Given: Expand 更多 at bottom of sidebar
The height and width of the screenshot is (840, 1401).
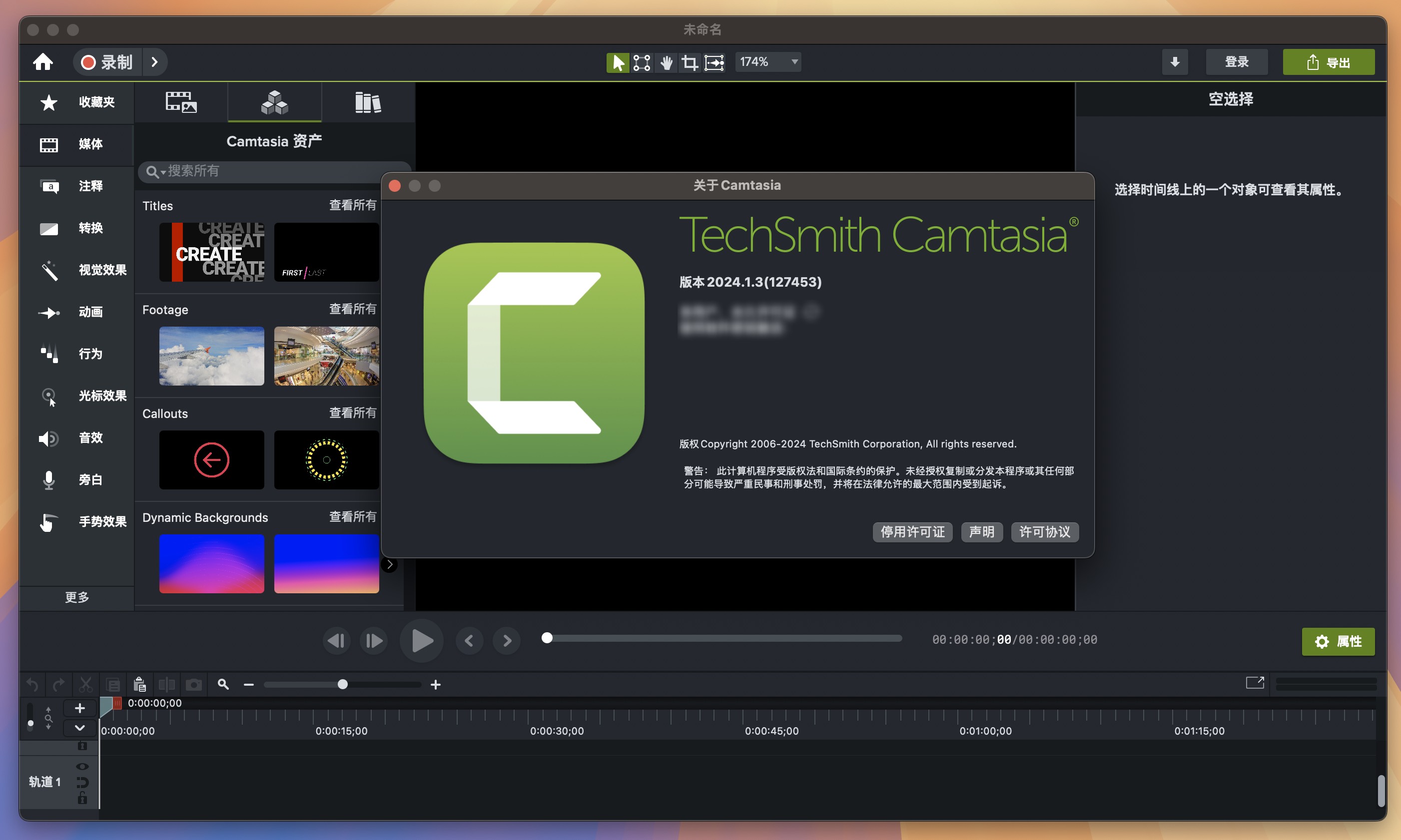Looking at the screenshot, I should [77, 597].
